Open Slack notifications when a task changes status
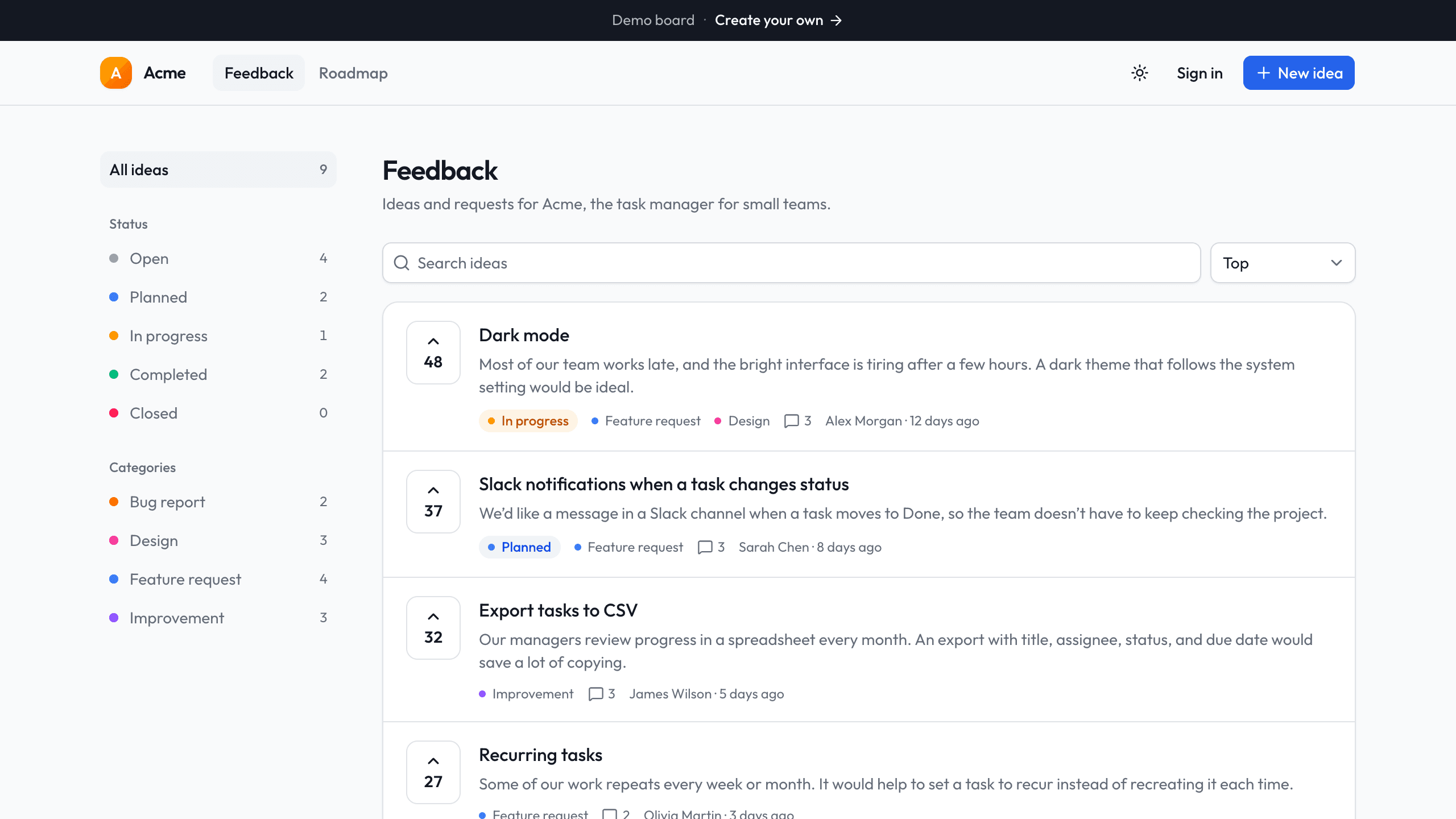This screenshot has width=1456, height=819. click(x=664, y=484)
